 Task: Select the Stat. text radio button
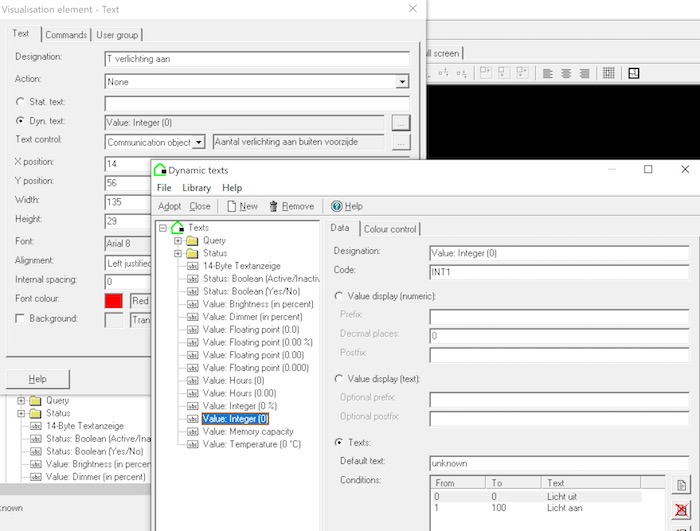point(20,102)
